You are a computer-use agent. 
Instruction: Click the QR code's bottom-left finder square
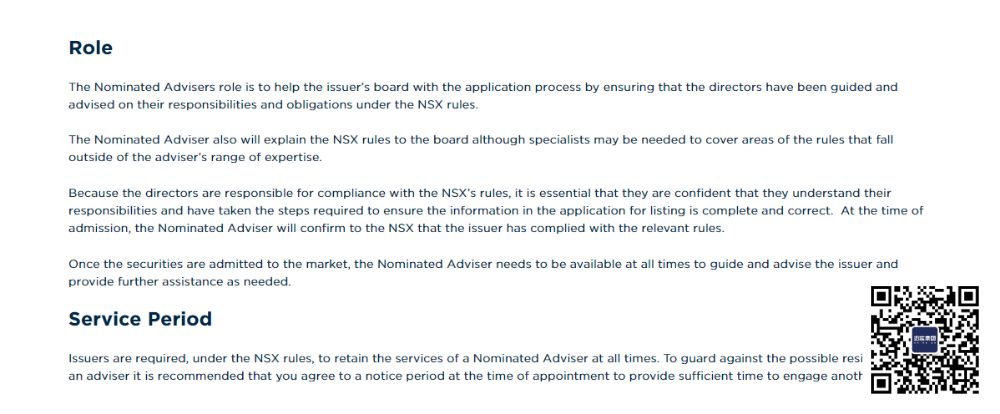(x=882, y=382)
